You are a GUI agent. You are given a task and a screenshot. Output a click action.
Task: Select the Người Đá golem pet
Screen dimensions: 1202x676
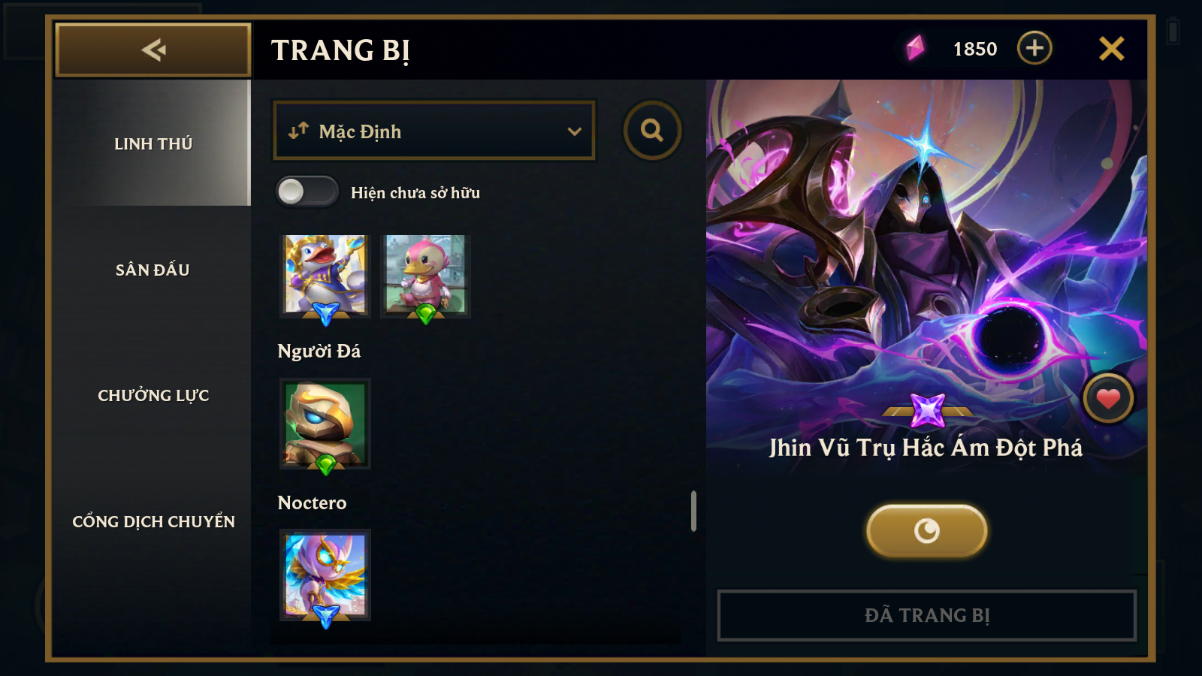tap(325, 424)
